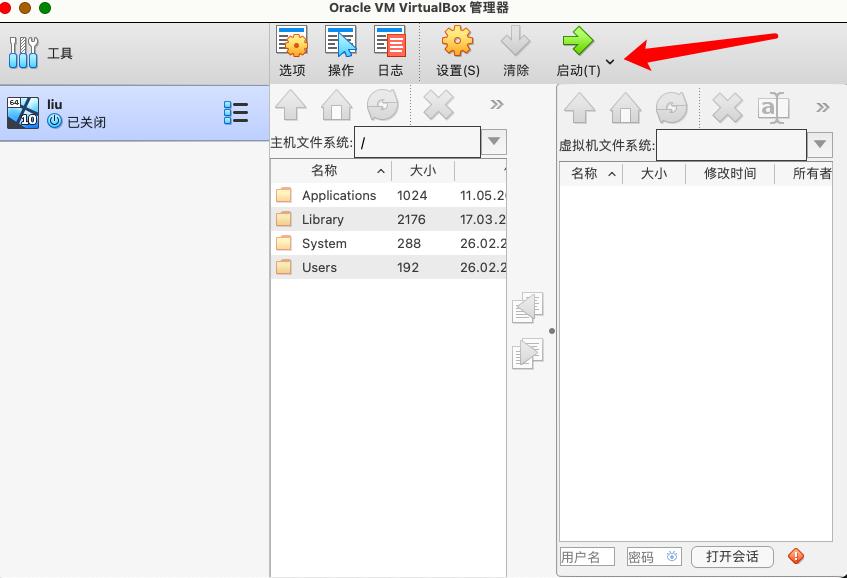
Task: Go to home folder in guest file system
Action: click(x=626, y=107)
